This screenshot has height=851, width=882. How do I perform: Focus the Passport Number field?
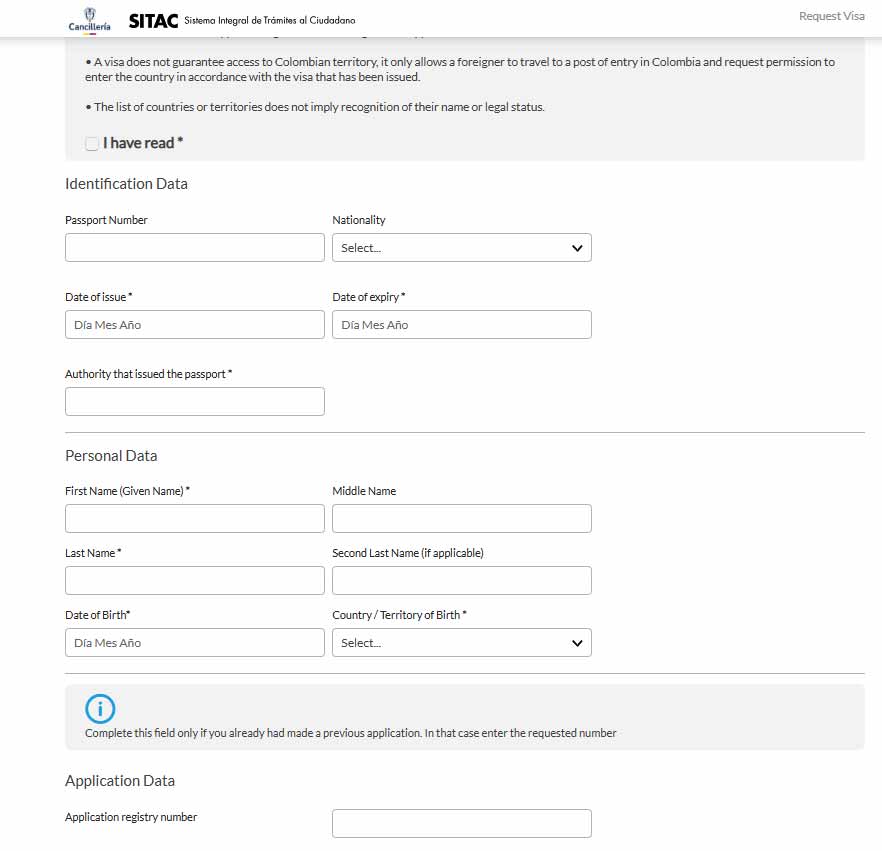pos(195,247)
